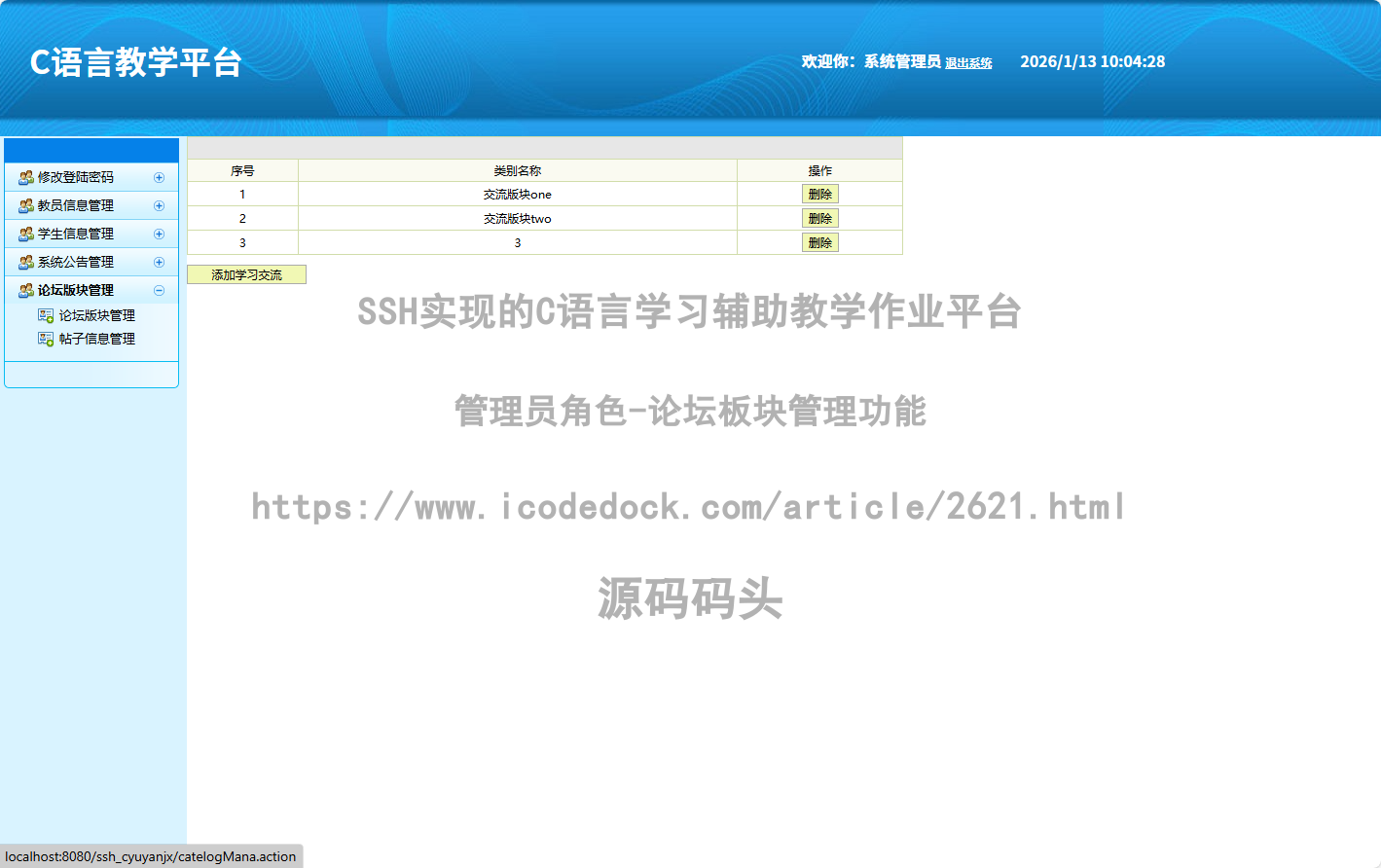Expand the 系统公告管理 section plus button

pyautogui.click(x=159, y=263)
